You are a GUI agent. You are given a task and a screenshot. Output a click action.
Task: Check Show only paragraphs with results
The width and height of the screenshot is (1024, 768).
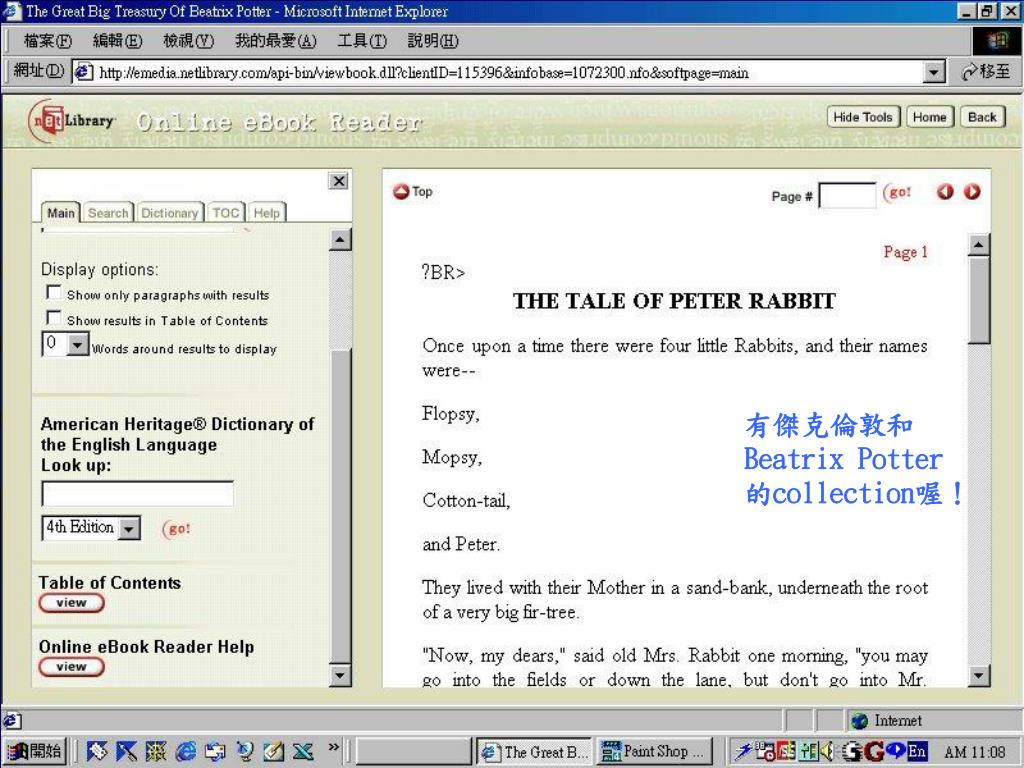click(54, 292)
